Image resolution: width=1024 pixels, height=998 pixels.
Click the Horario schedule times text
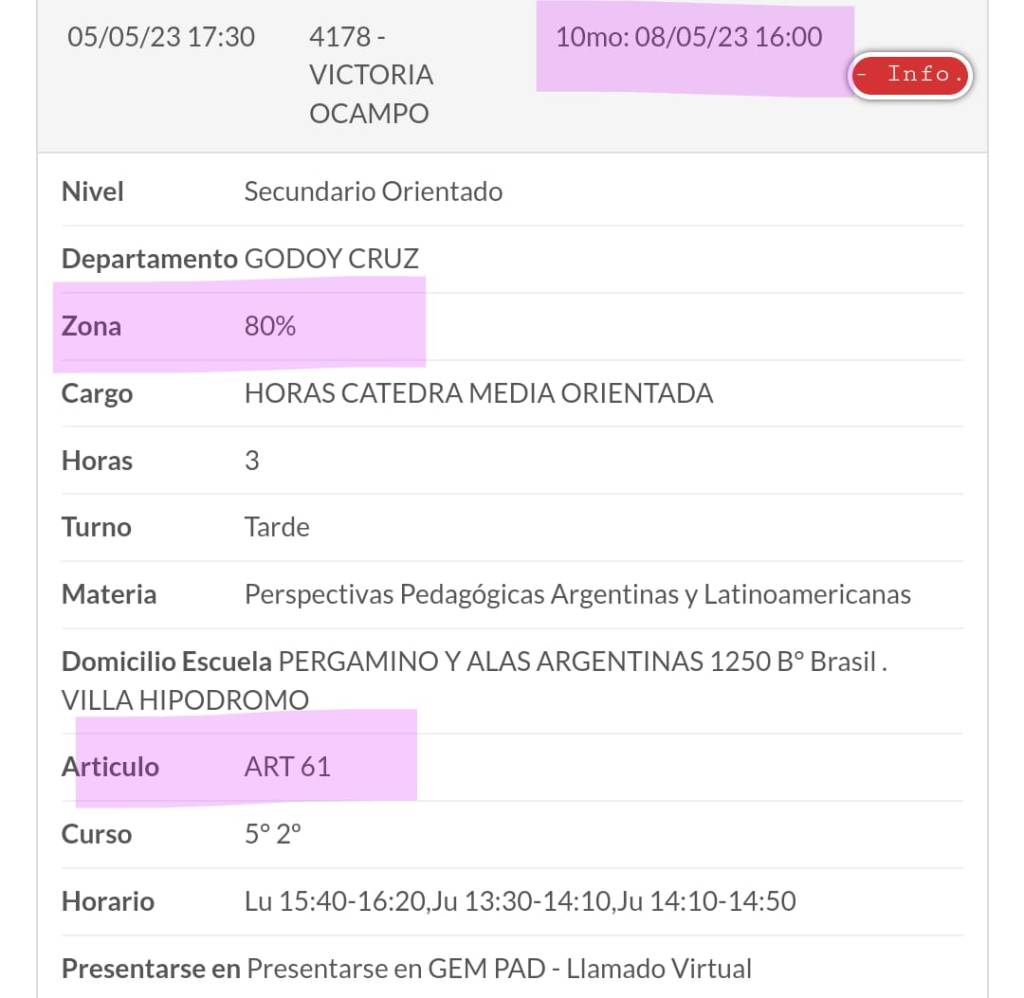520,901
